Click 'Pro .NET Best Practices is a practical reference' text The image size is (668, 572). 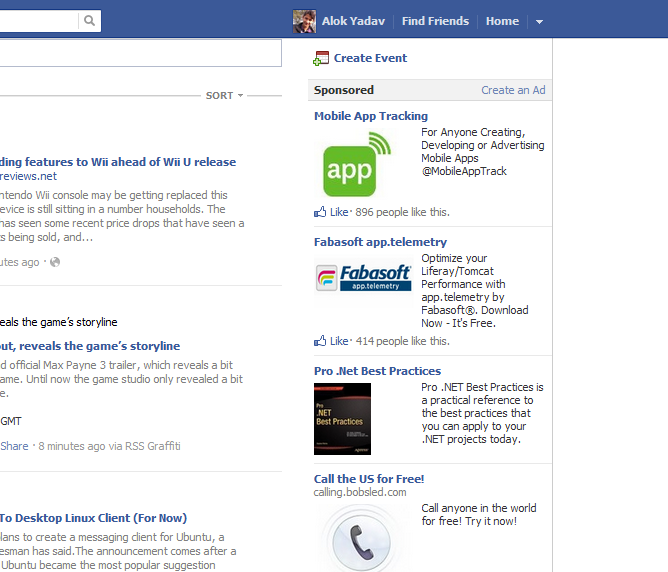tap(482, 413)
